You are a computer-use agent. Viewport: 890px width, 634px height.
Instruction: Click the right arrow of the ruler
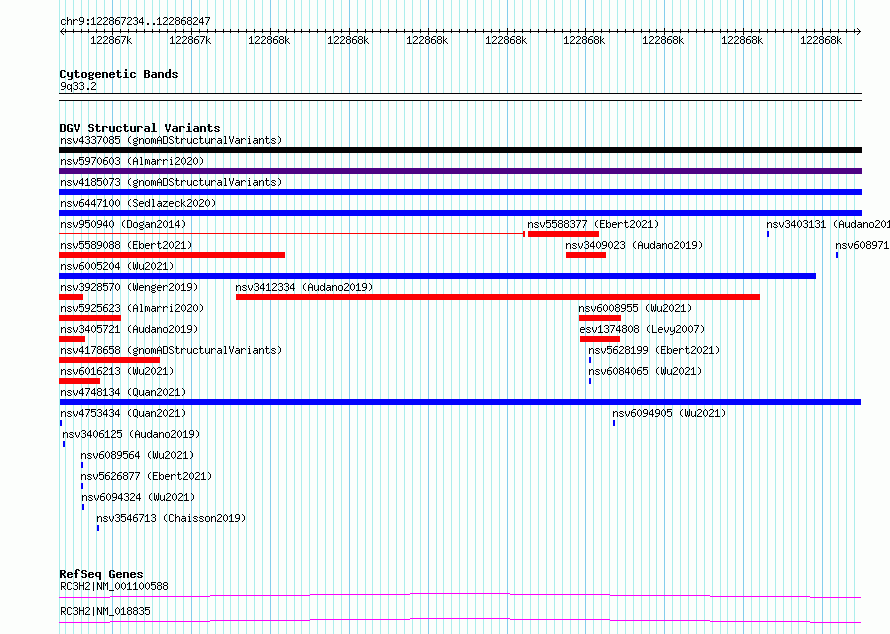click(x=858, y=31)
